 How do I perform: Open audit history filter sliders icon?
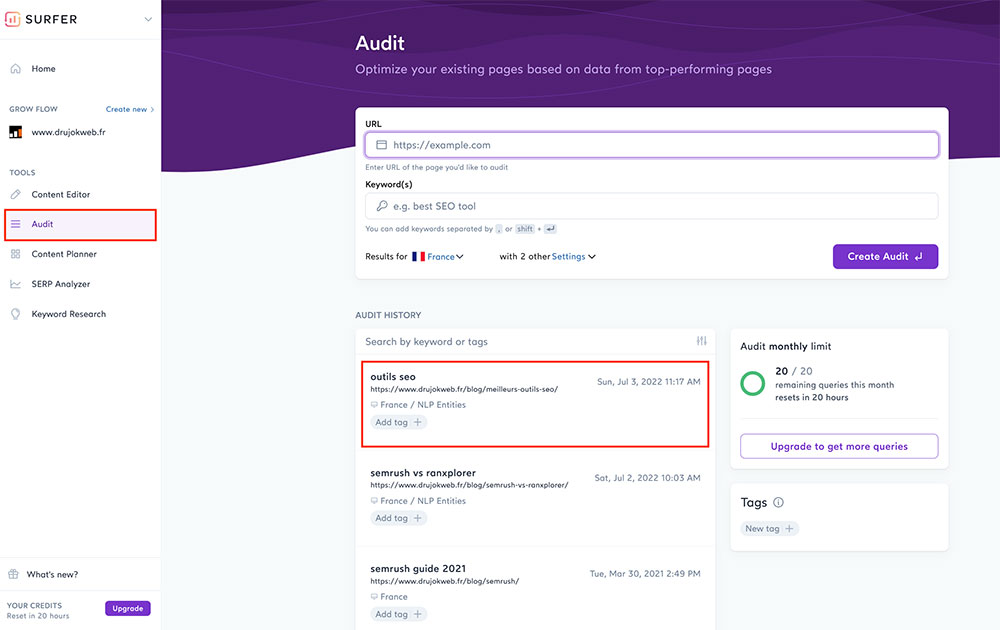[702, 341]
